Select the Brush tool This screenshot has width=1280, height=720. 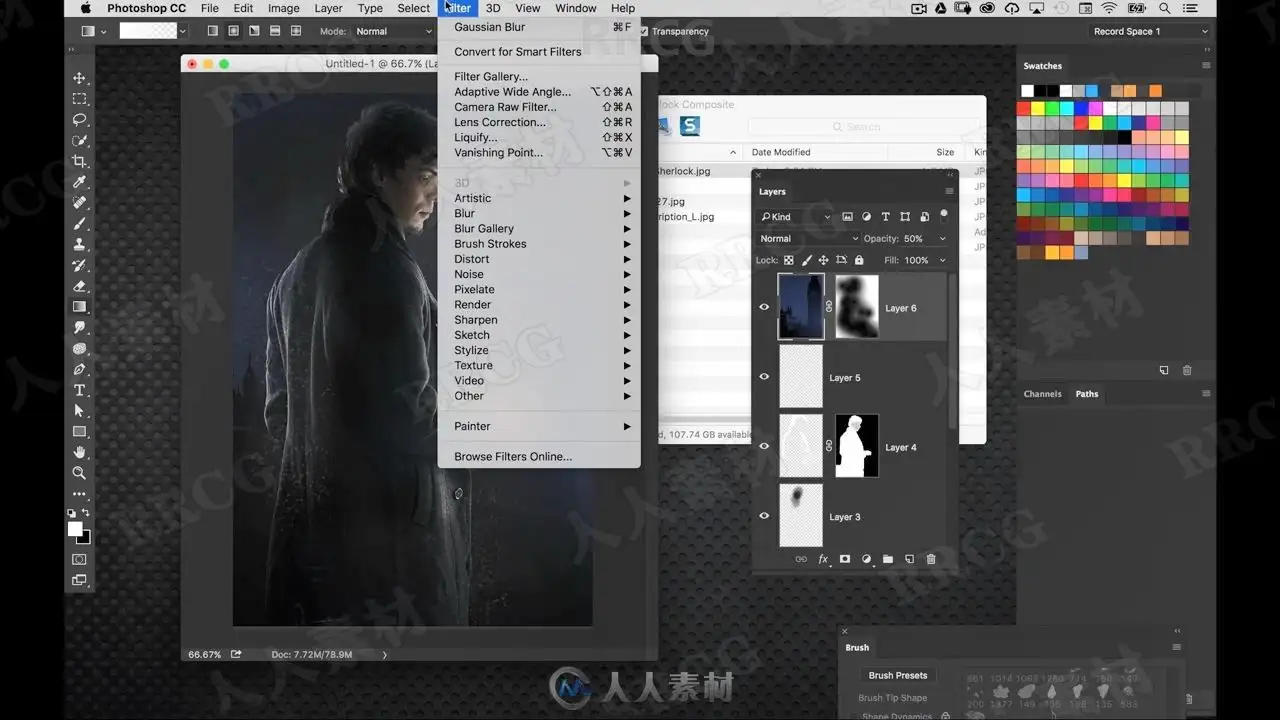click(79, 224)
